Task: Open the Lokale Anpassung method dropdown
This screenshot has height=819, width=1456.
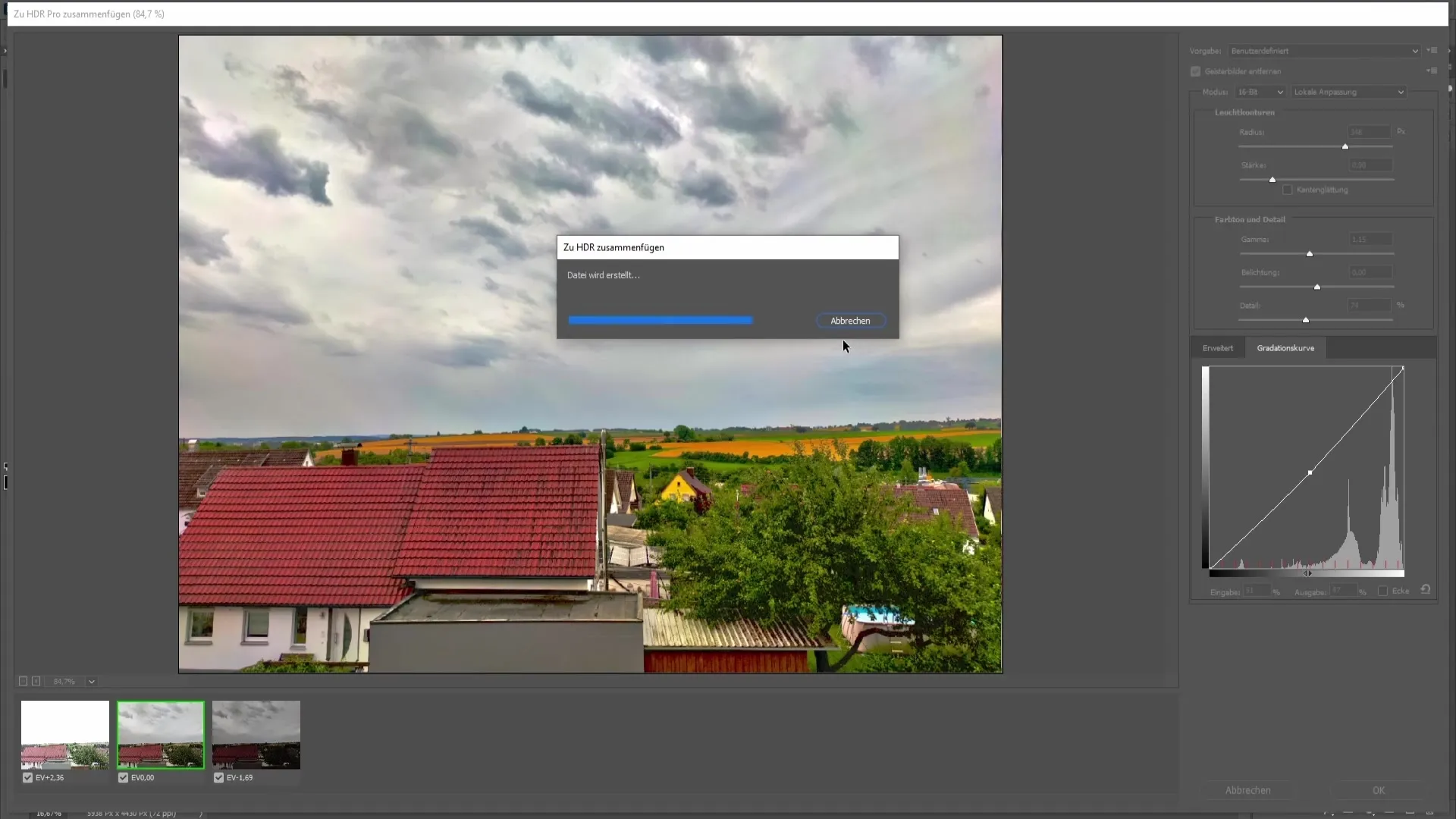Action: click(x=1348, y=92)
